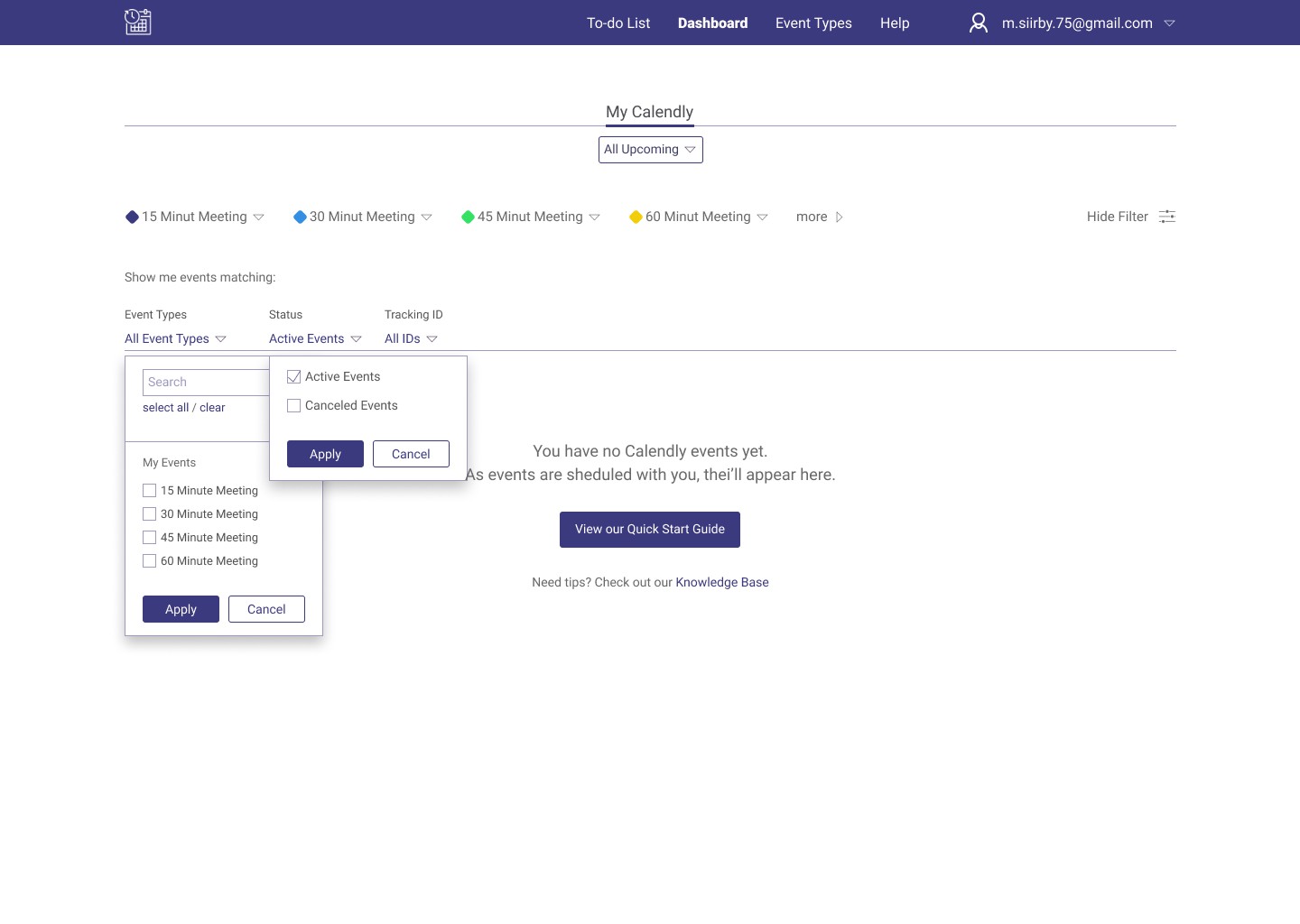The height and width of the screenshot is (924, 1300).
Task: Click Hide Filter
Action: pos(1118,217)
